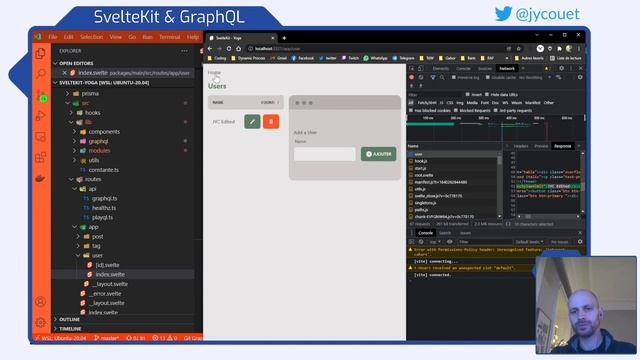The image size is (640, 360).
Task: Open the No throttling dropdown
Action: tap(535, 77)
